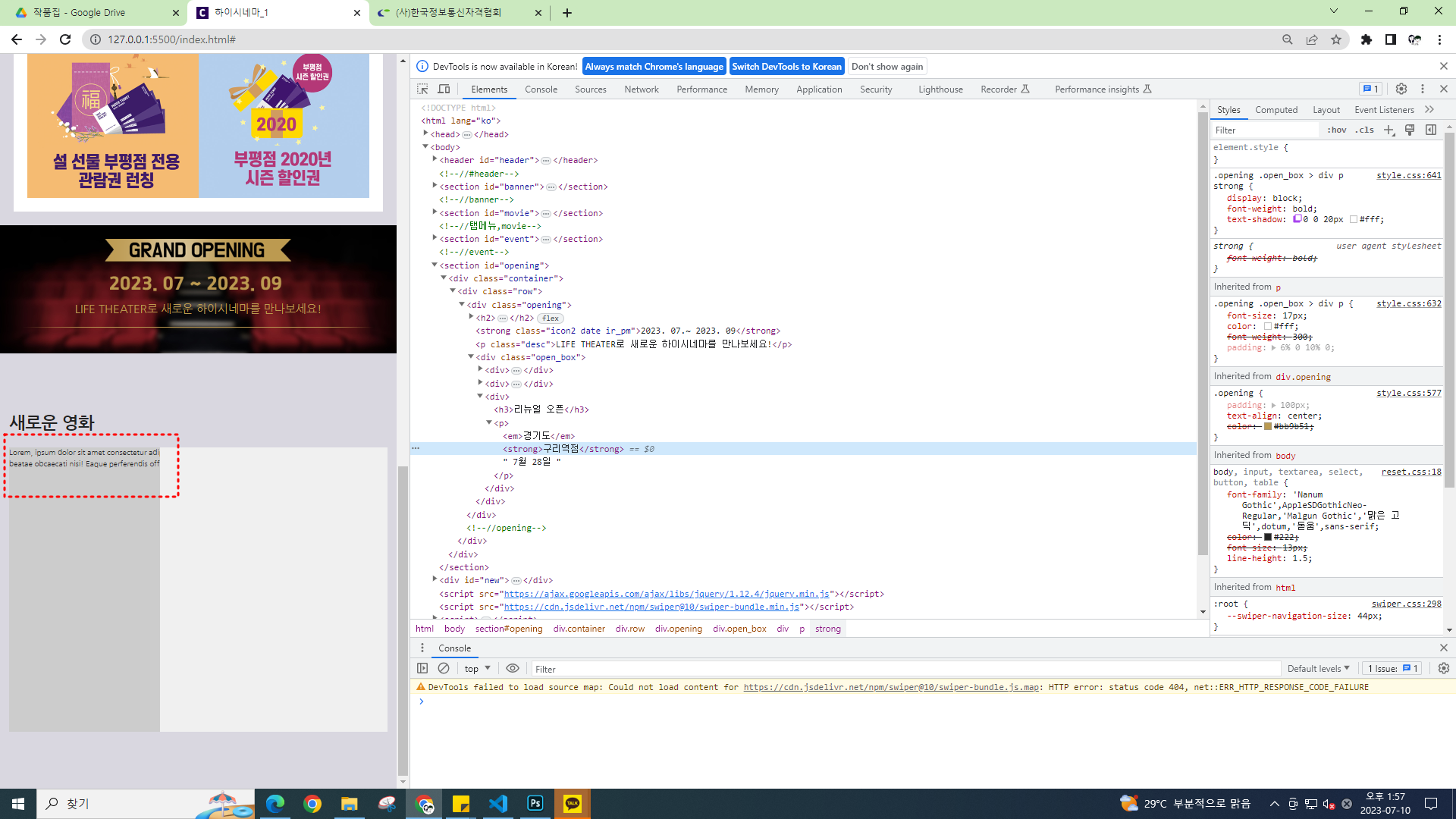The width and height of the screenshot is (1456, 819).
Task: Toggle .cls element classes panel
Action: 1365,130
